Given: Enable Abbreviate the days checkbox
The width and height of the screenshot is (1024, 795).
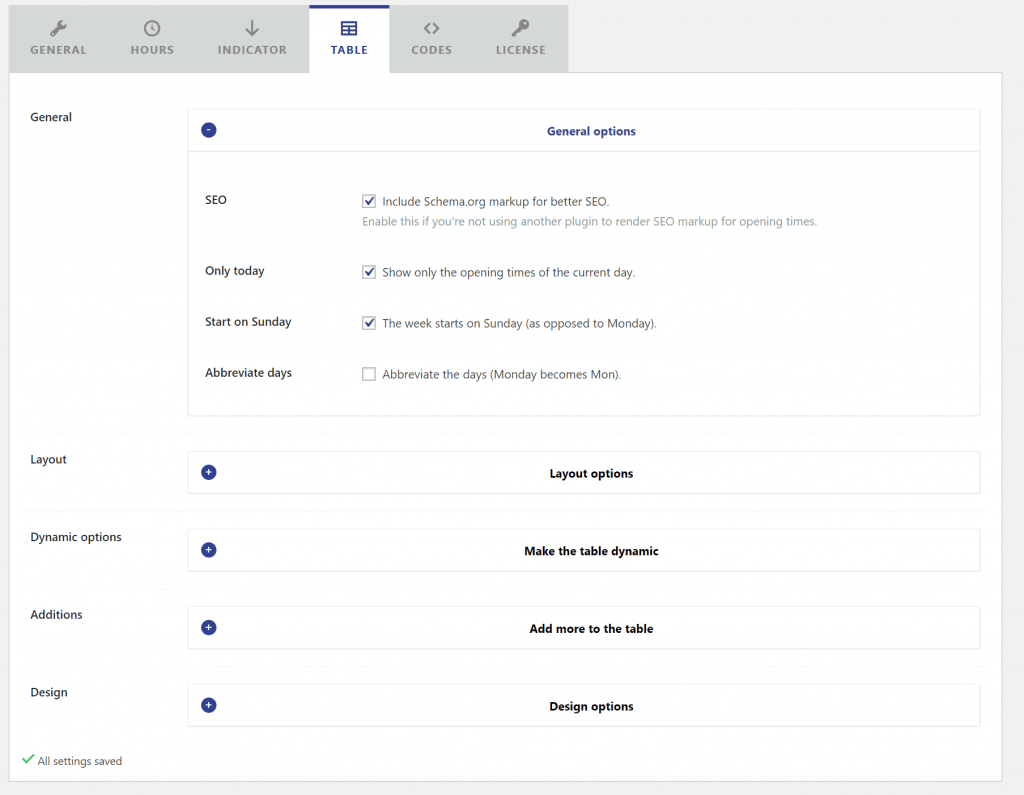Looking at the screenshot, I should tap(369, 374).
